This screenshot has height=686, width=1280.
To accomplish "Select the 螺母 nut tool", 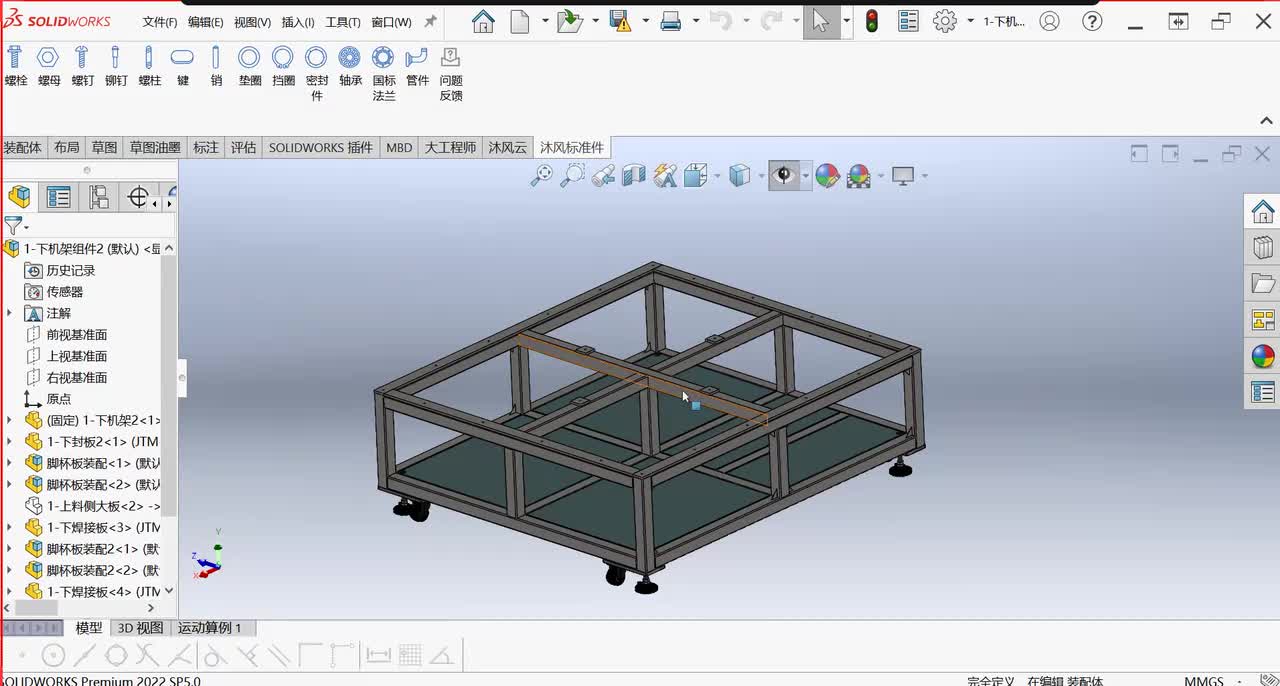I will coord(49,67).
